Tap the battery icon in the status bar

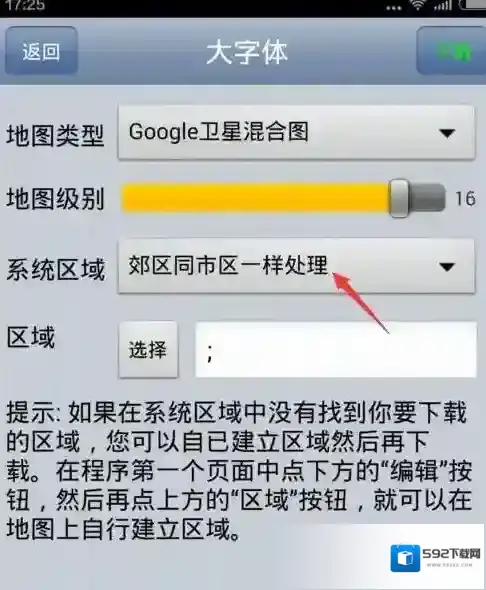click(473, 5)
